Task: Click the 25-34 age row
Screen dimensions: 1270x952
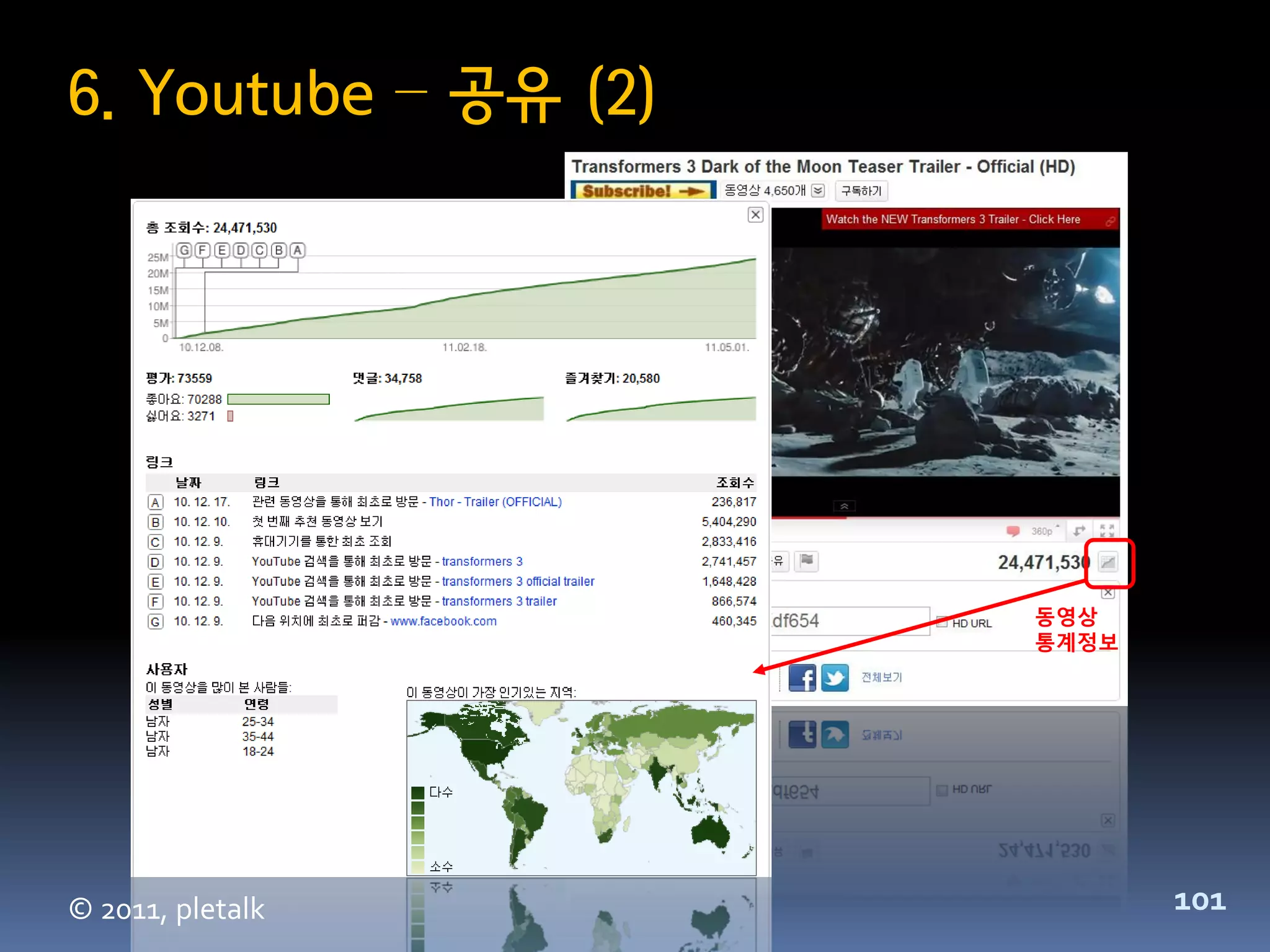Action: click(x=258, y=721)
